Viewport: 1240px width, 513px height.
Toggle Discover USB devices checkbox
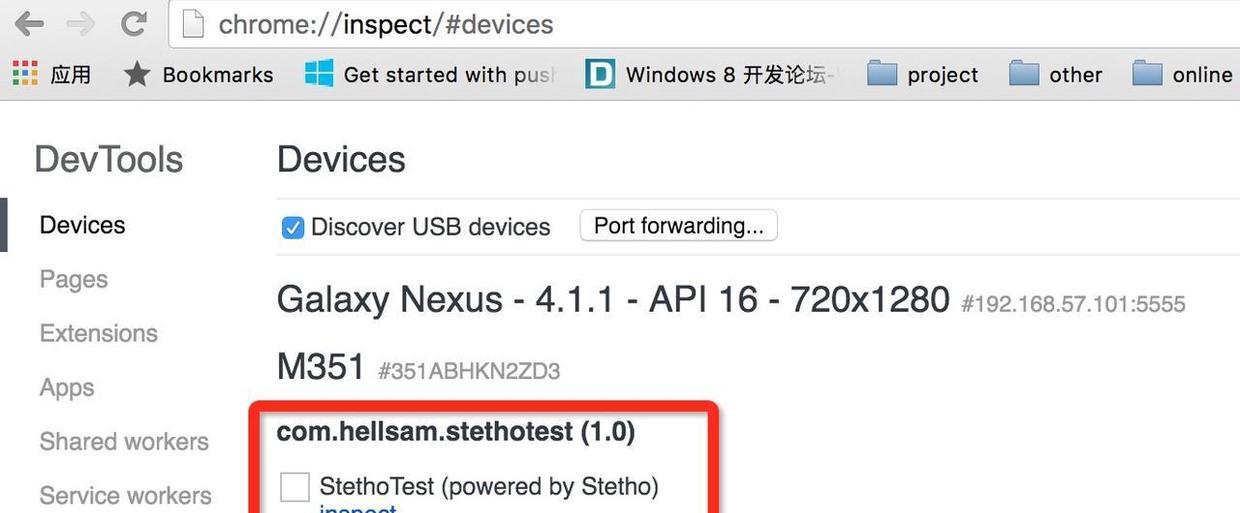pyautogui.click(x=292, y=228)
